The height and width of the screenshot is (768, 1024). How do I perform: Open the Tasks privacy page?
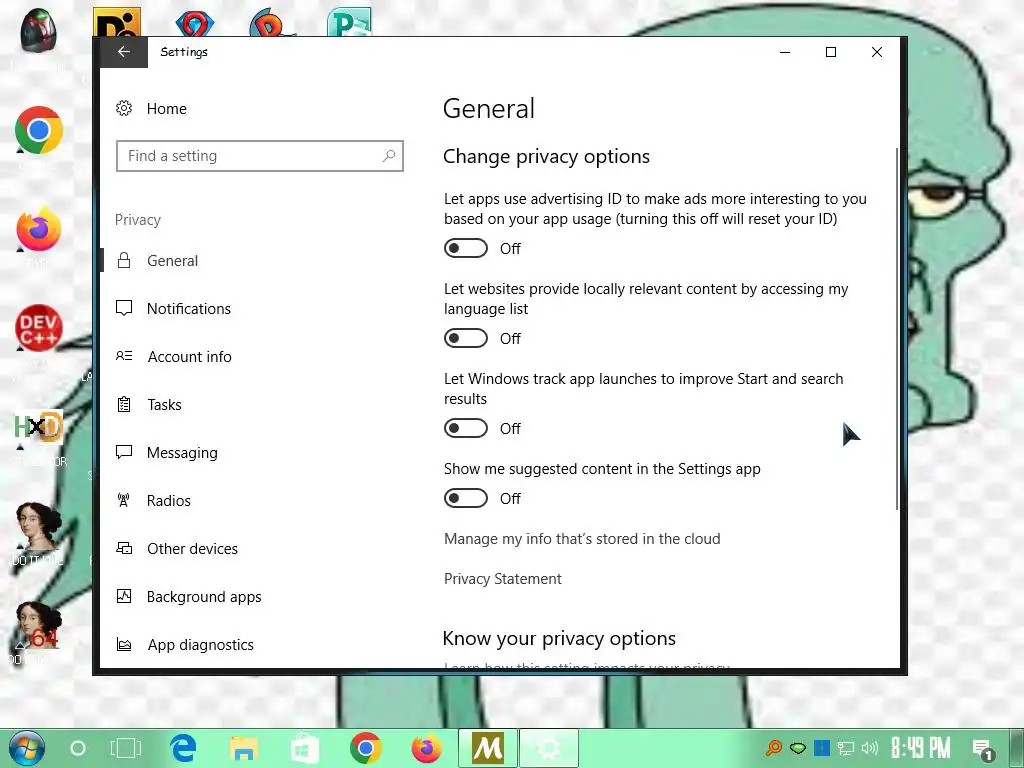click(x=165, y=405)
